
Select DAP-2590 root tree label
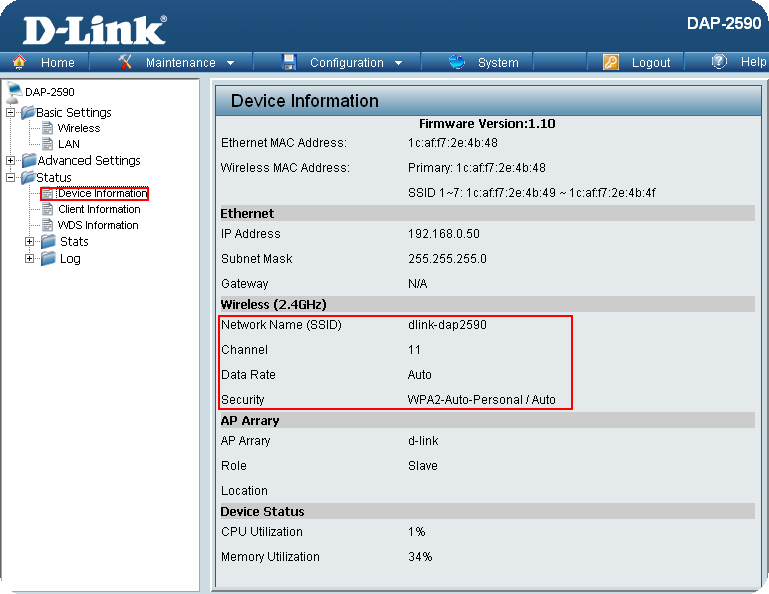point(50,92)
